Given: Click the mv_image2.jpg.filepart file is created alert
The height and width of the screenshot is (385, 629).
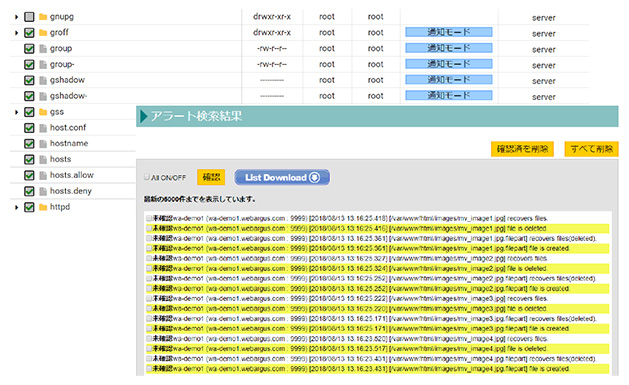Looking at the screenshot, I should pos(377,289).
